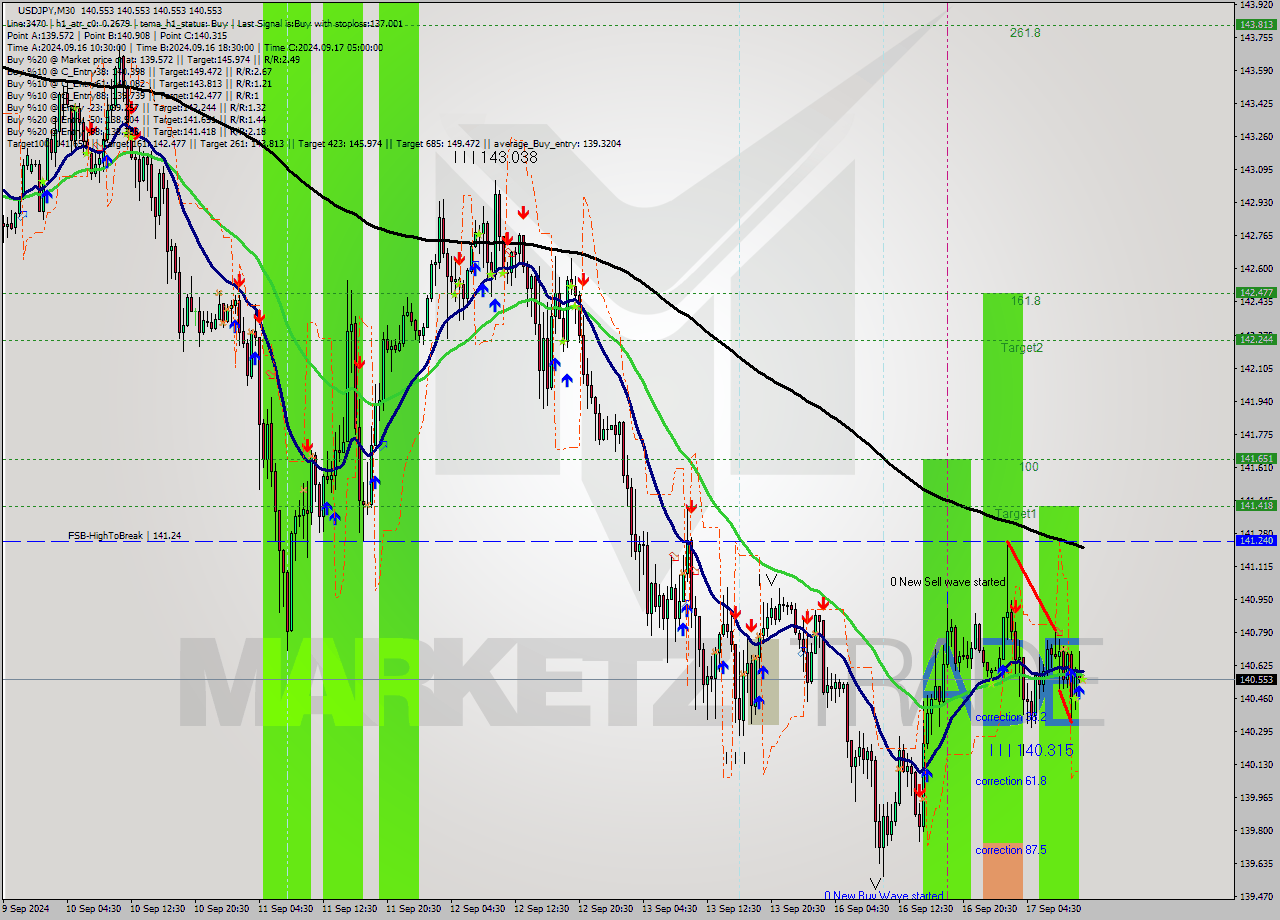The height and width of the screenshot is (920, 1280).
Task: Click the Time A:2024.09.16 10:30:00 line
Action: click(66, 47)
